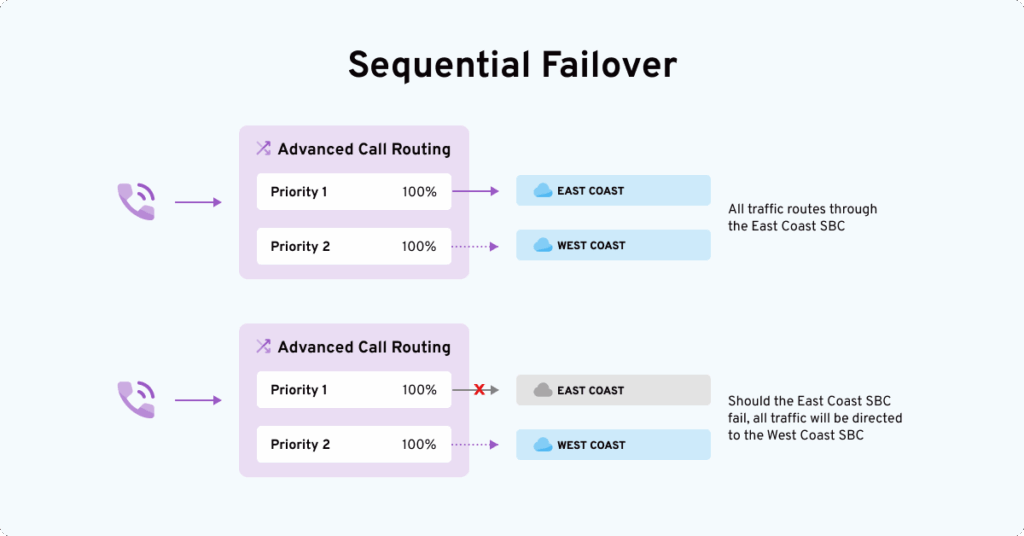Click the grayed-out EAST COAST box
Viewport: 1024px width, 536px height.
(613, 390)
